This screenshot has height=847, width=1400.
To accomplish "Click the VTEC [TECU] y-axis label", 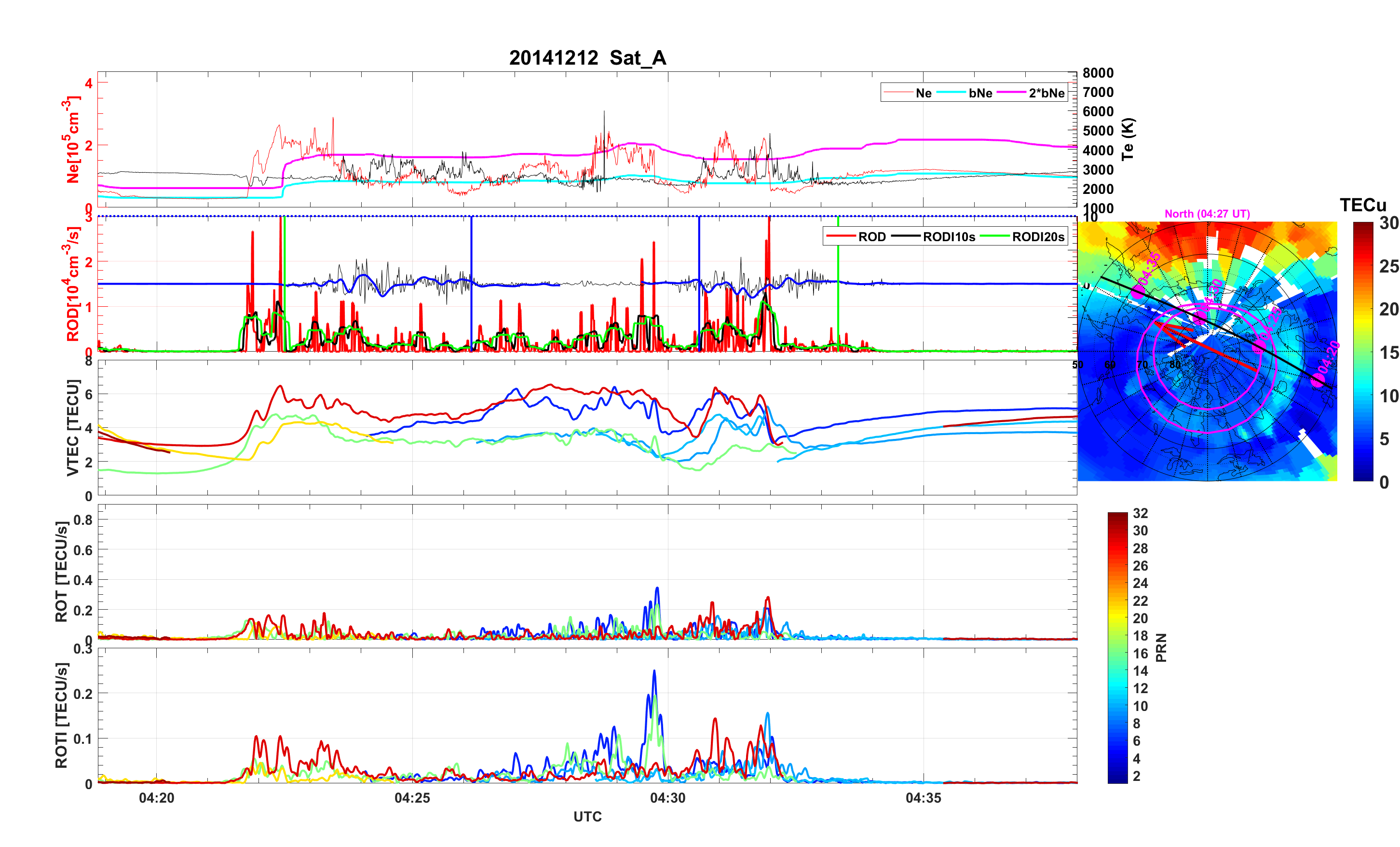I will pyautogui.click(x=73, y=427).
